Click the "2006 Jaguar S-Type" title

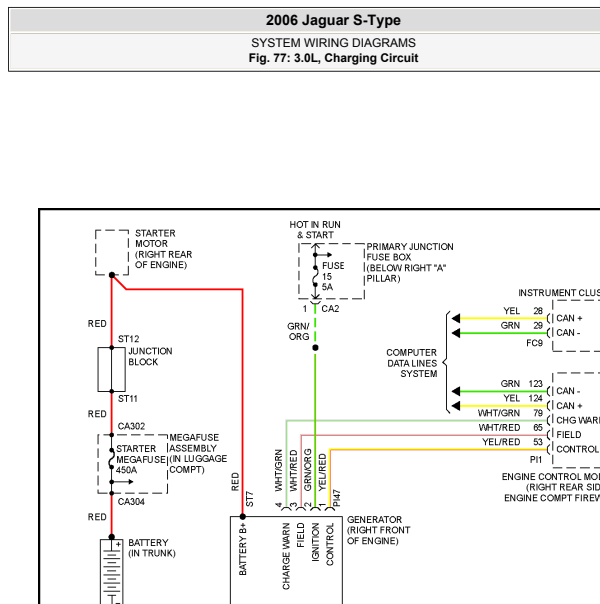point(333,20)
